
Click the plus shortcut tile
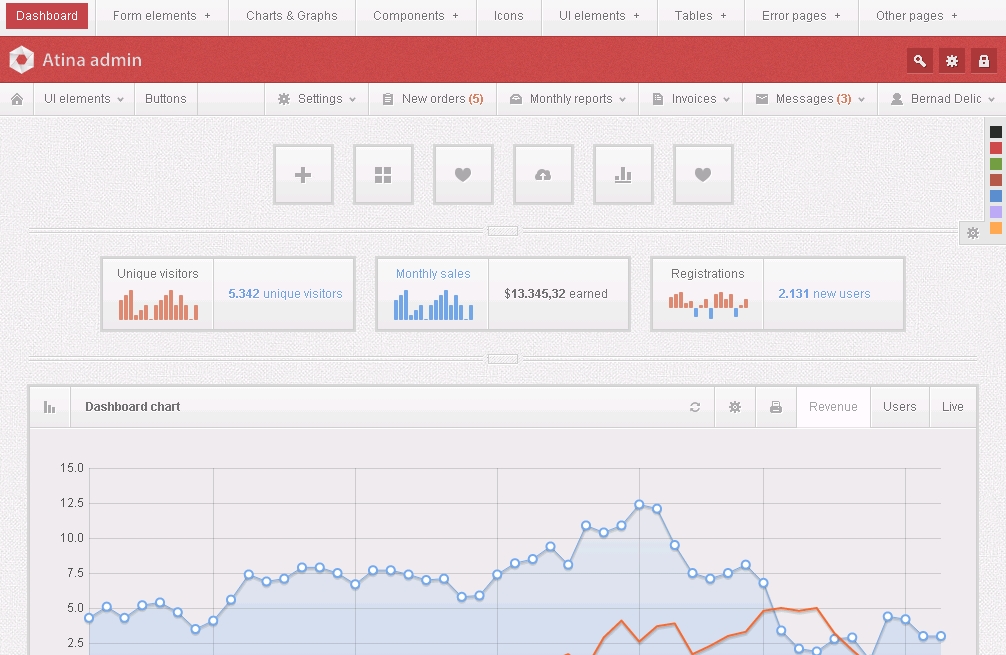click(x=303, y=175)
